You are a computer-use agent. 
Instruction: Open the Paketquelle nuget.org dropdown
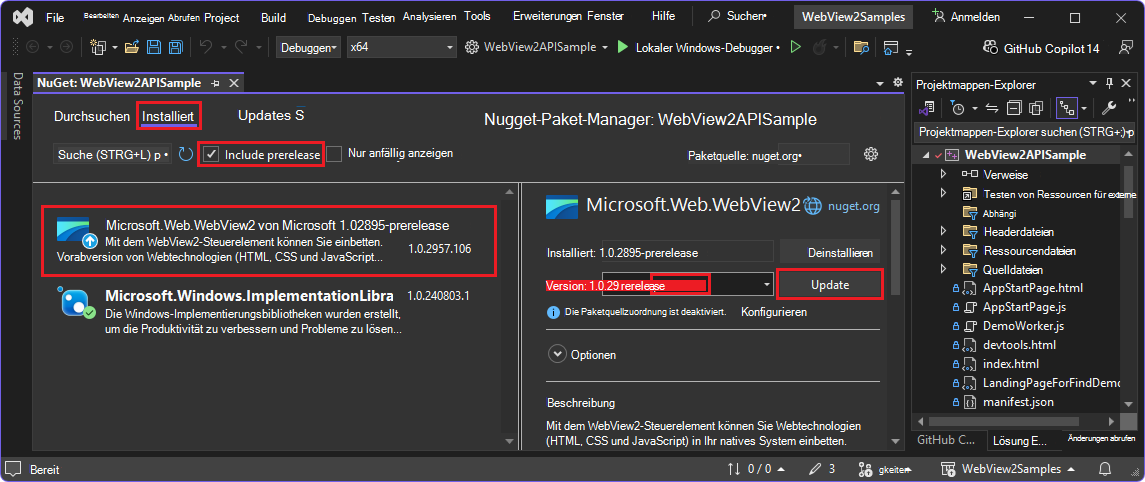(x=814, y=155)
